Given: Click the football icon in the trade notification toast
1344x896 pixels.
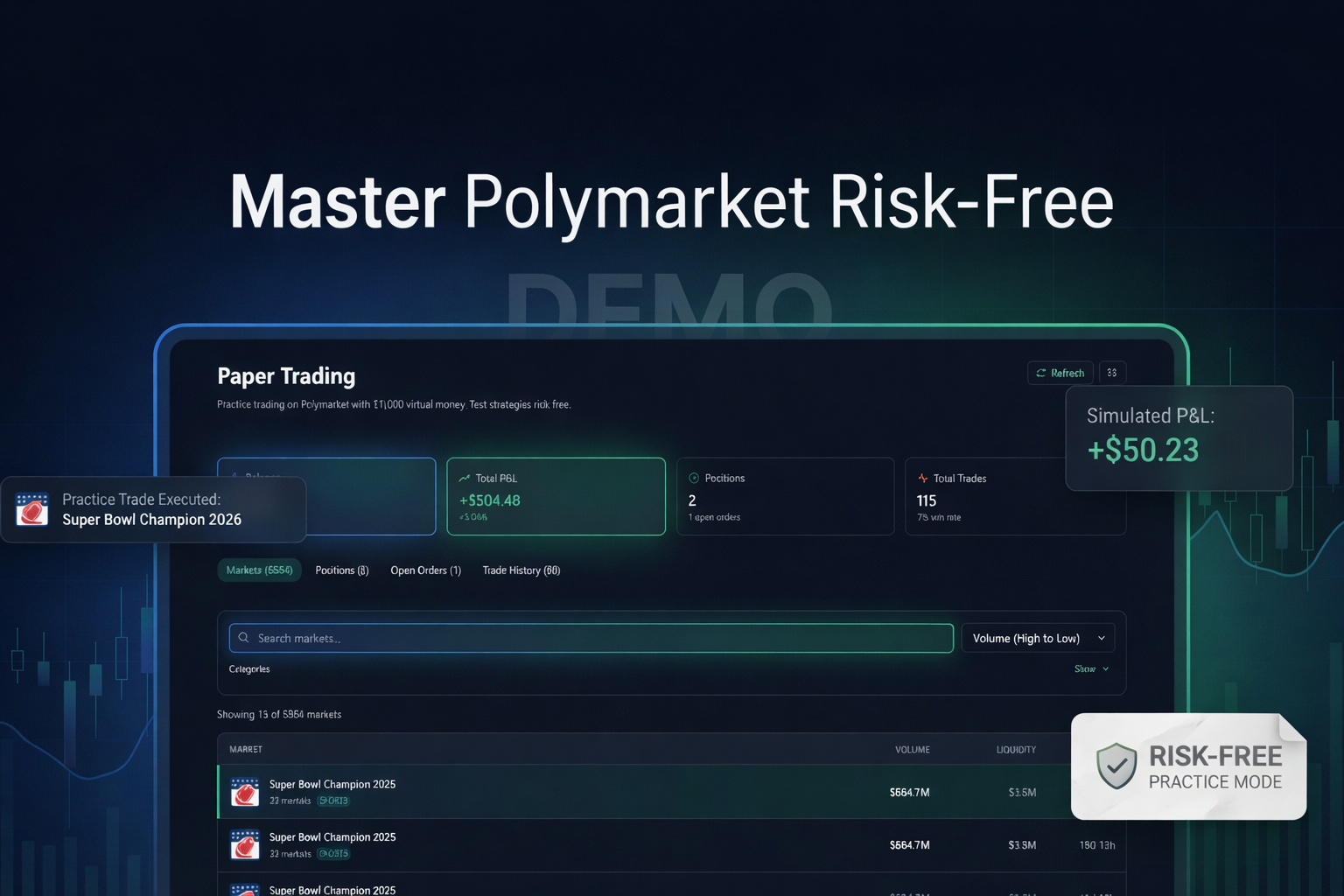Looking at the screenshot, I should tap(31, 509).
